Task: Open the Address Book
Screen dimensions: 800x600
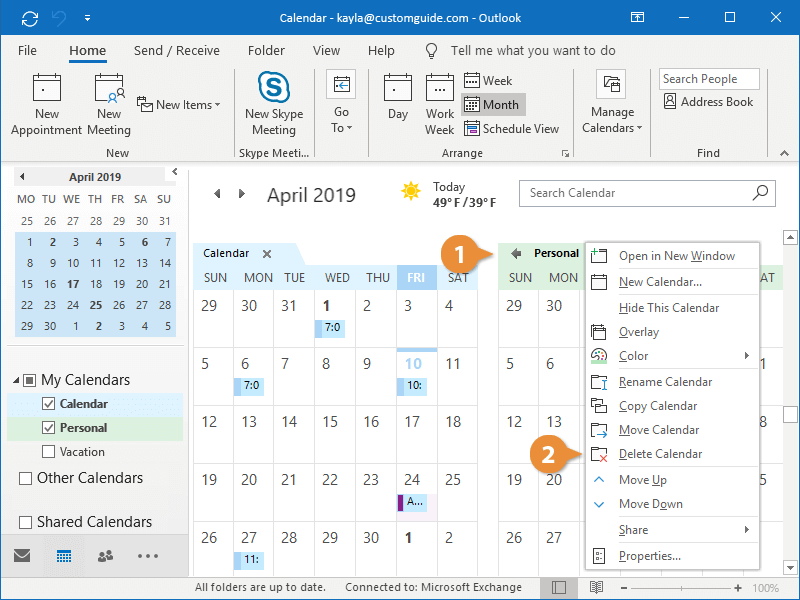Action: click(x=708, y=102)
